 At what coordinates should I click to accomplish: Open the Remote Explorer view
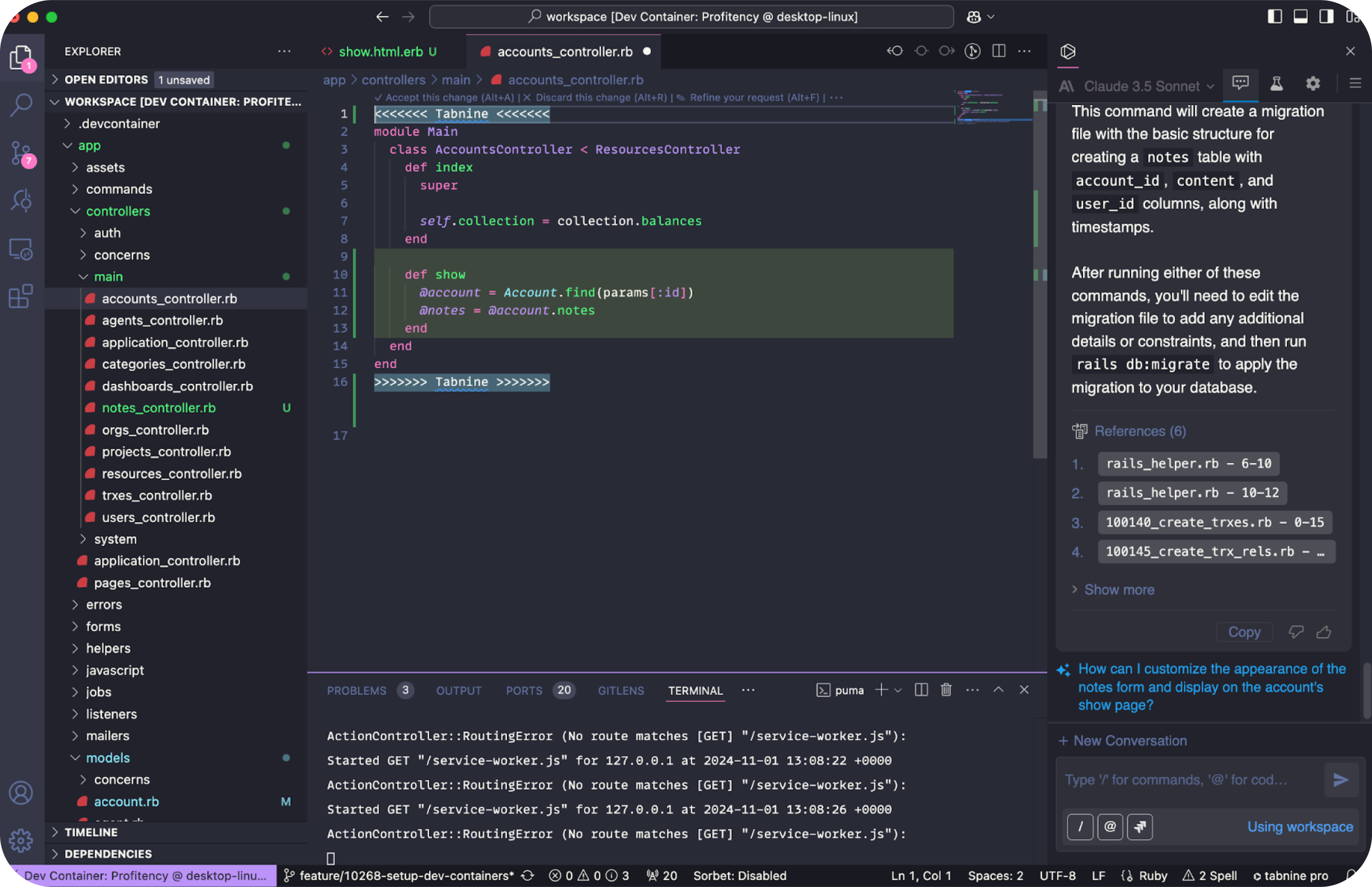coord(21,249)
